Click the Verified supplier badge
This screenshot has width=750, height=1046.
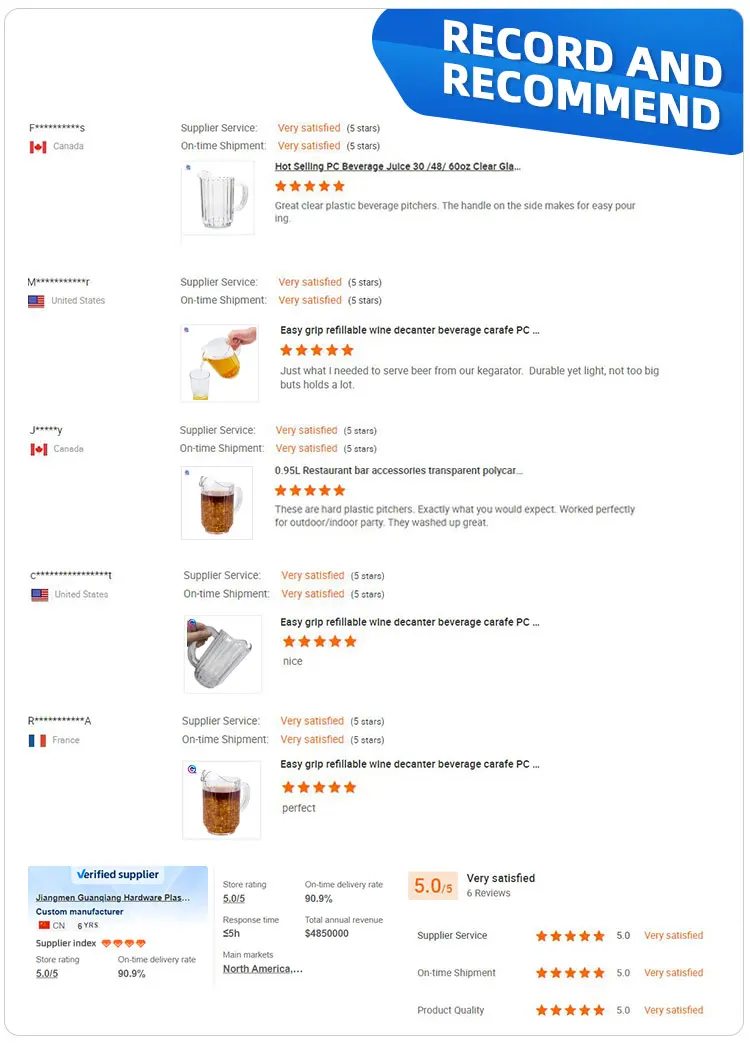[x=118, y=874]
